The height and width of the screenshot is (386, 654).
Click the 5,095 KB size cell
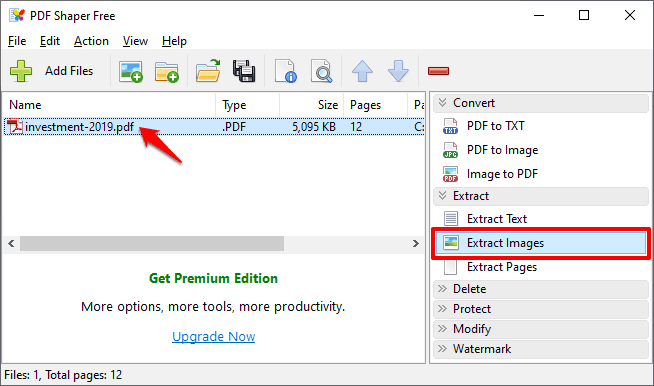pos(314,127)
